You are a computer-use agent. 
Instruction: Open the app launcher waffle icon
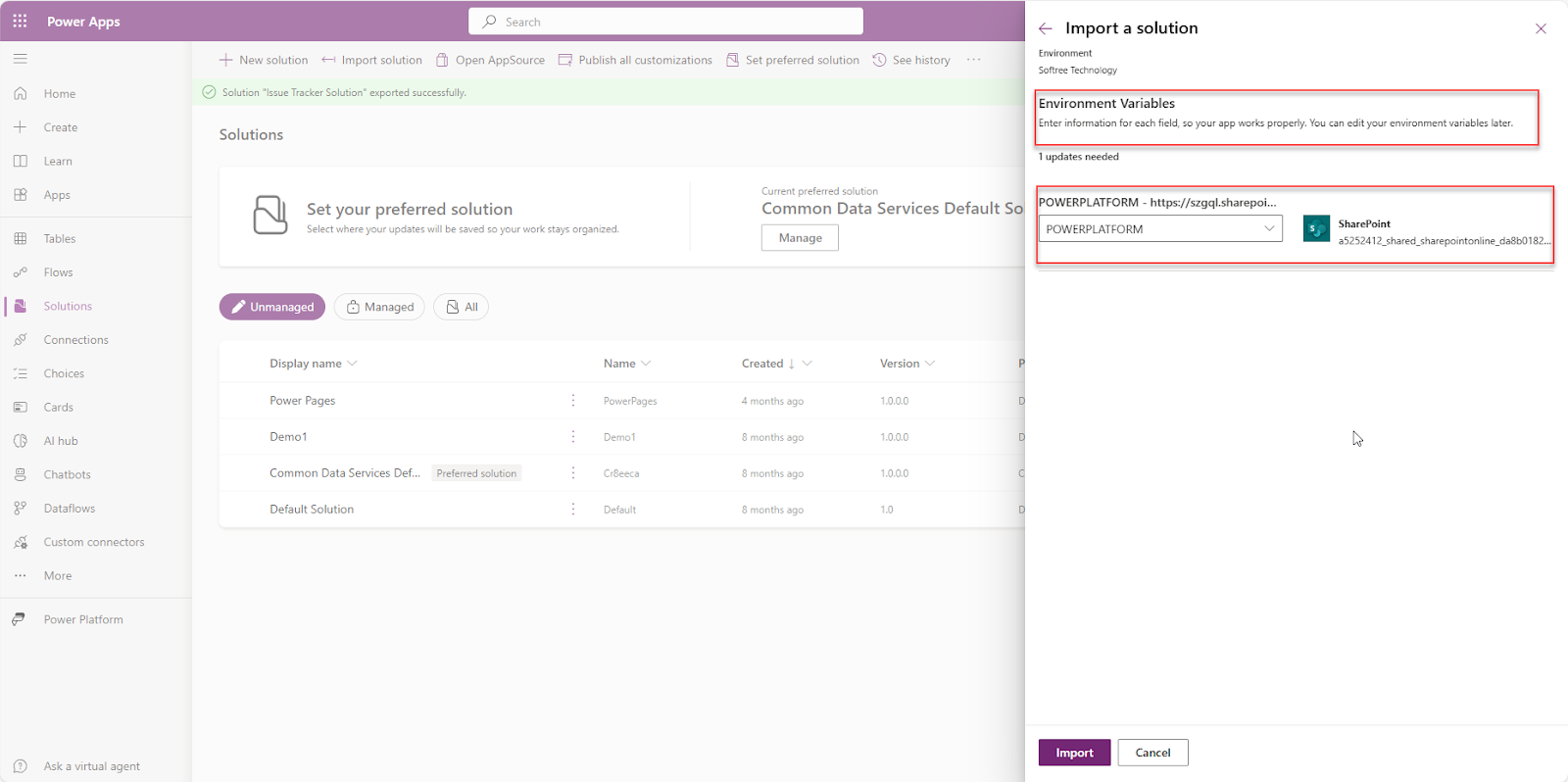click(20, 21)
